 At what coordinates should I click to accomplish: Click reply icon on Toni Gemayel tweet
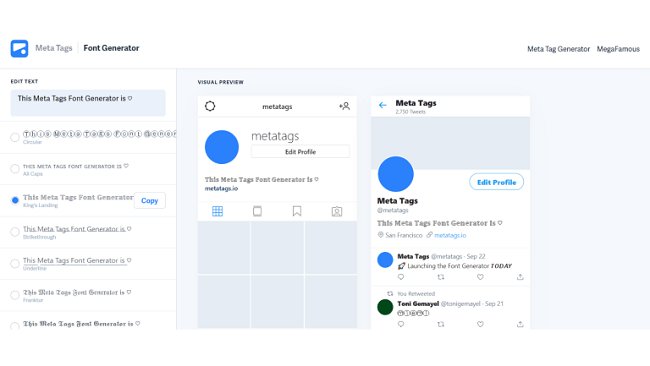click(400, 324)
